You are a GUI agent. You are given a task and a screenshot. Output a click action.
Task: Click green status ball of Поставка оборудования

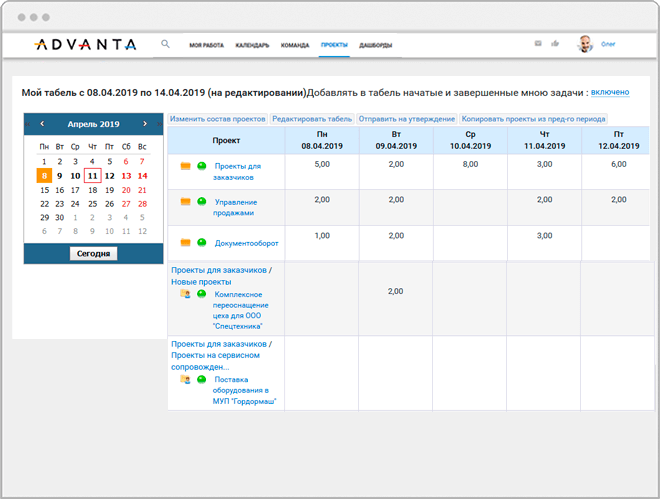click(x=202, y=380)
